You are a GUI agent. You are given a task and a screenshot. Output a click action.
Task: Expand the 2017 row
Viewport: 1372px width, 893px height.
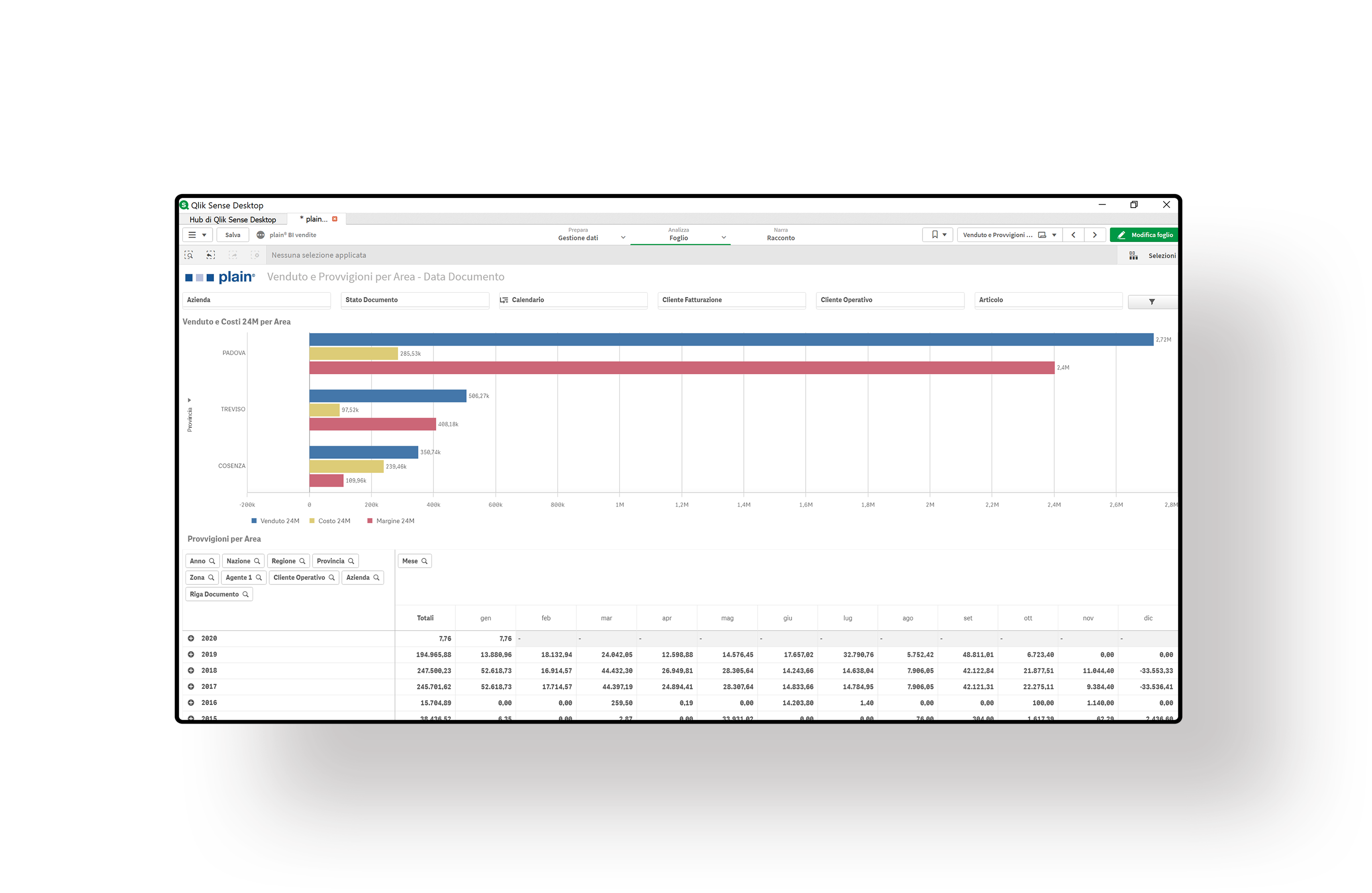click(191, 687)
